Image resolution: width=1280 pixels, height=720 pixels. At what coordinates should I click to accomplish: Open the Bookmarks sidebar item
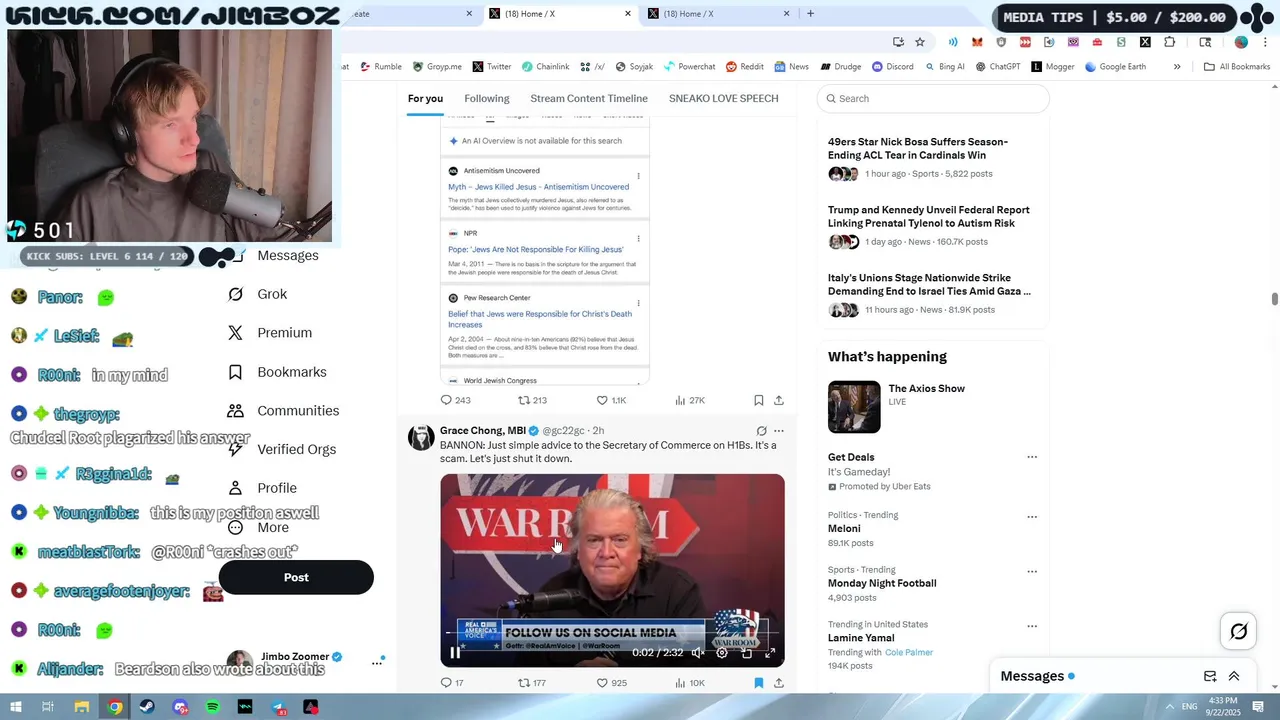tap(277, 372)
